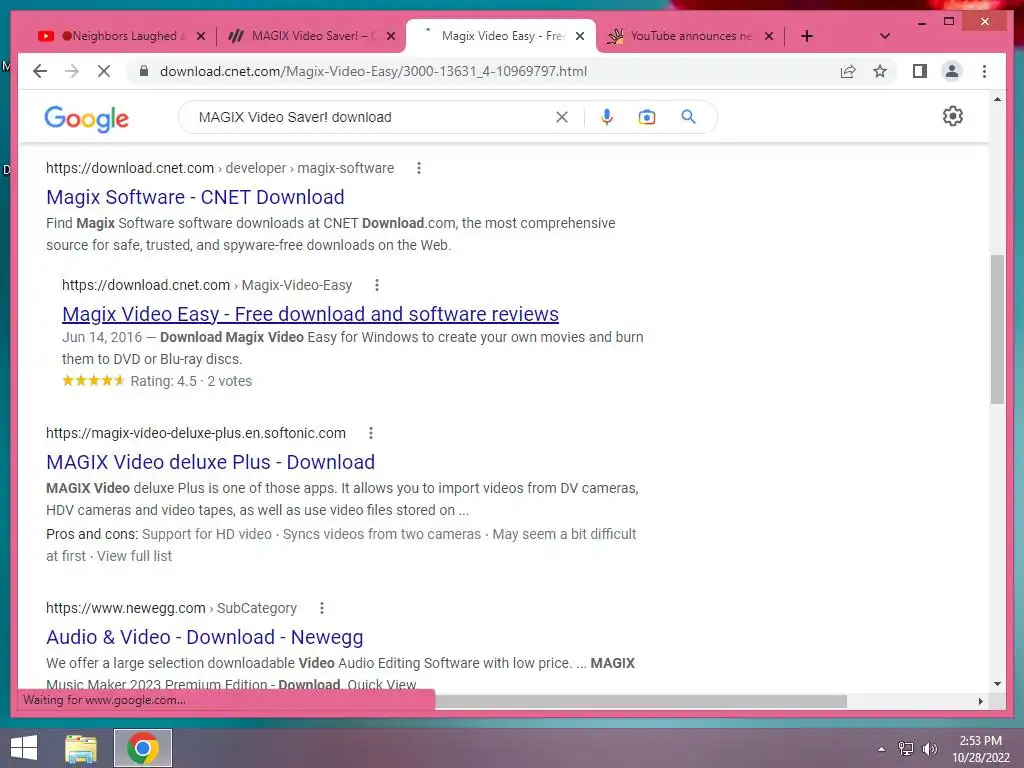Search by image with the camera icon
Image resolution: width=1024 pixels, height=768 pixels.
(647, 117)
